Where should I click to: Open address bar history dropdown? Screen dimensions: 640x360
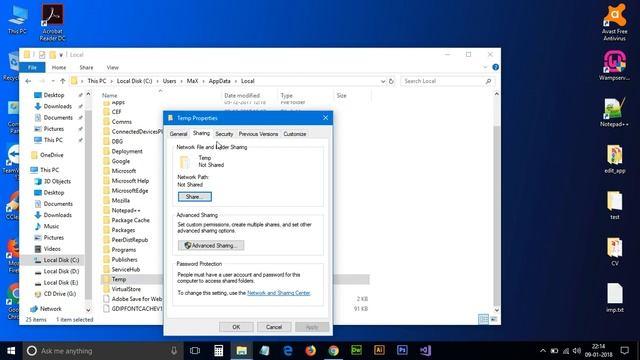click(x=383, y=81)
